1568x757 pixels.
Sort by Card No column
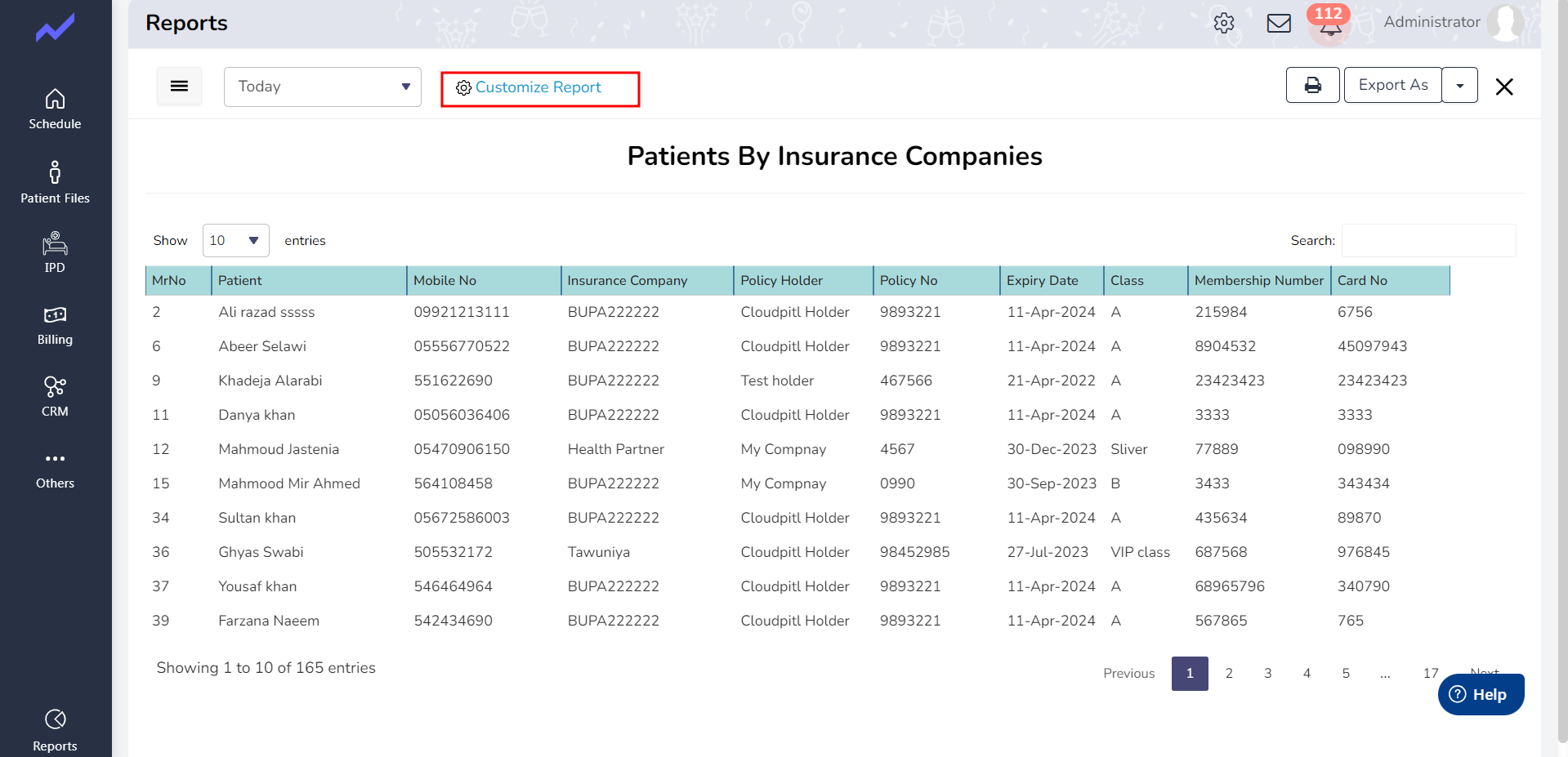click(1391, 280)
